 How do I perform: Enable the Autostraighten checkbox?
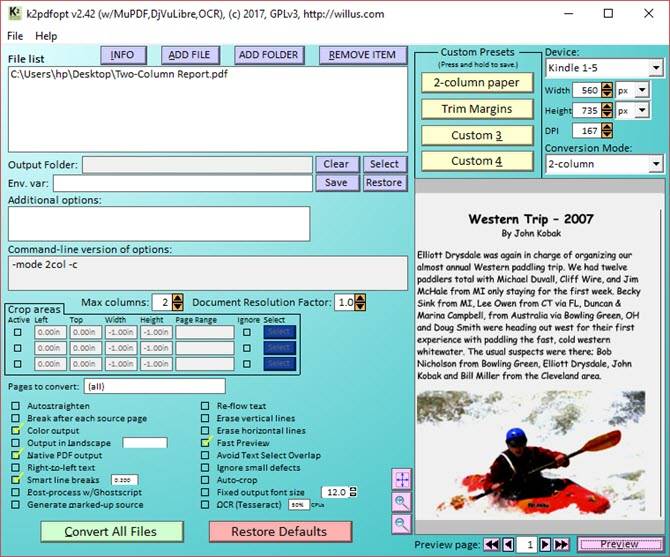(16, 406)
